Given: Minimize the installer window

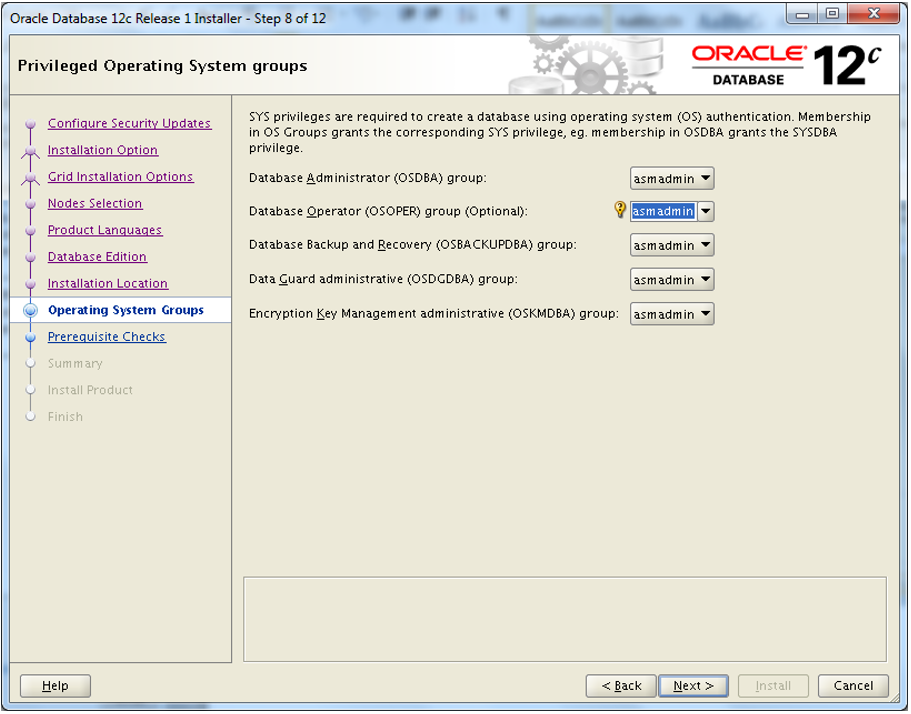Looking at the screenshot, I should pos(803,13).
